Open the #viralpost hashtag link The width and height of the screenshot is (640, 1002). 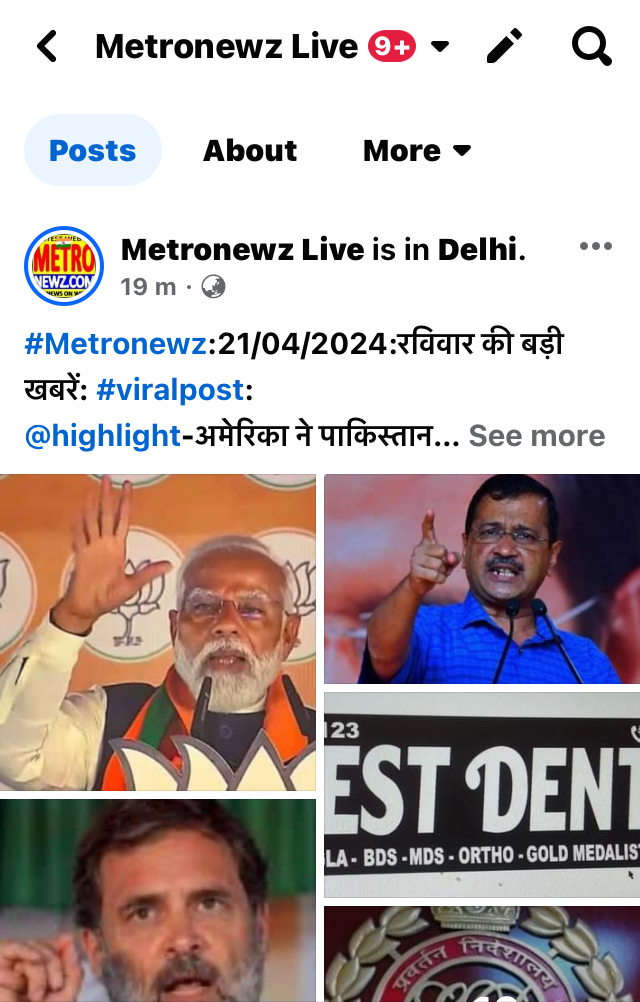pos(170,390)
